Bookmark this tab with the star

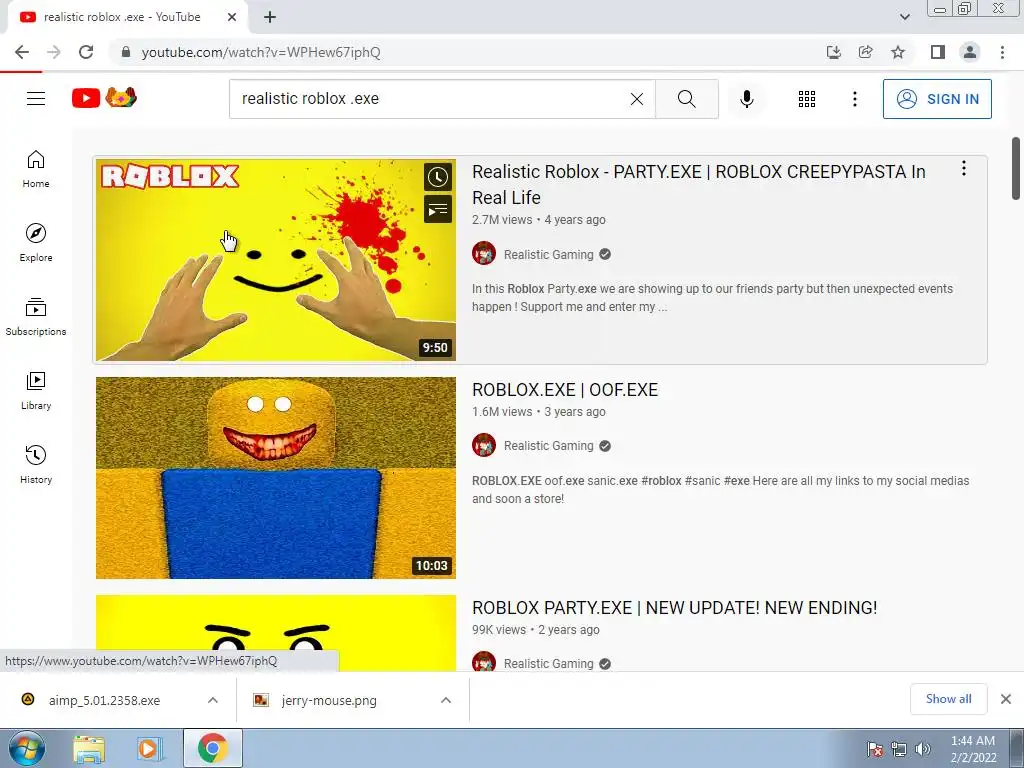(x=898, y=52)
